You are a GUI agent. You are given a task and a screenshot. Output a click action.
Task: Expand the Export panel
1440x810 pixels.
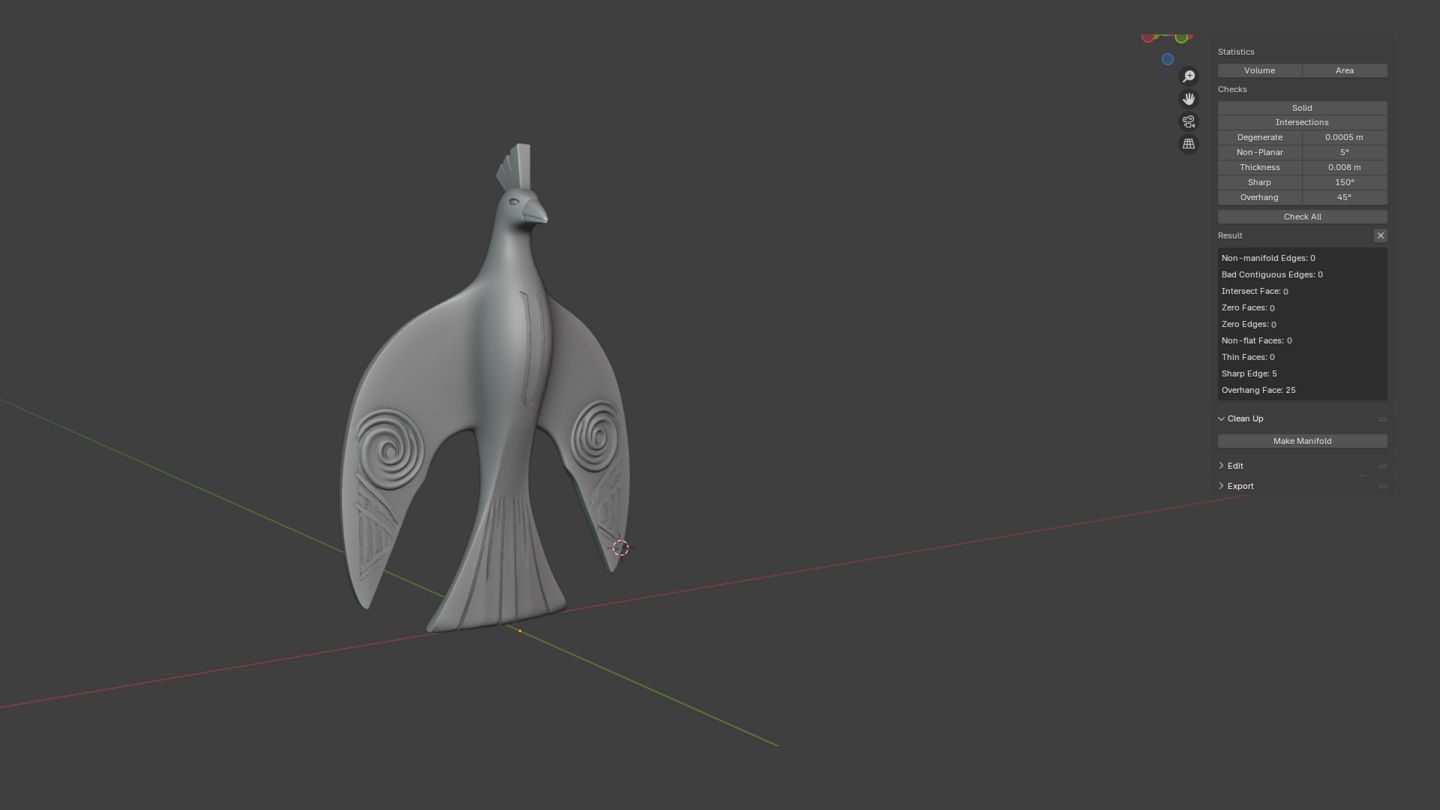coord(1222,486)
